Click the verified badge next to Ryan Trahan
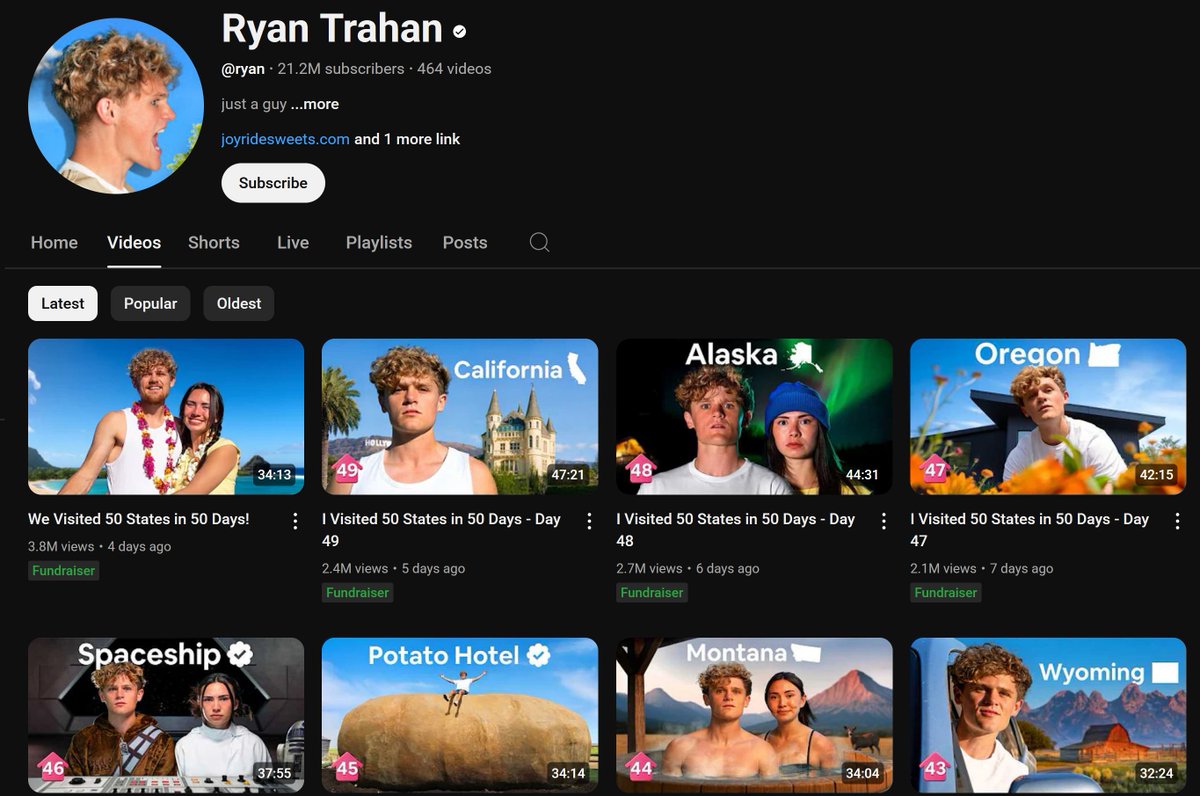The image size is (1200, 796). click(459, 31)
